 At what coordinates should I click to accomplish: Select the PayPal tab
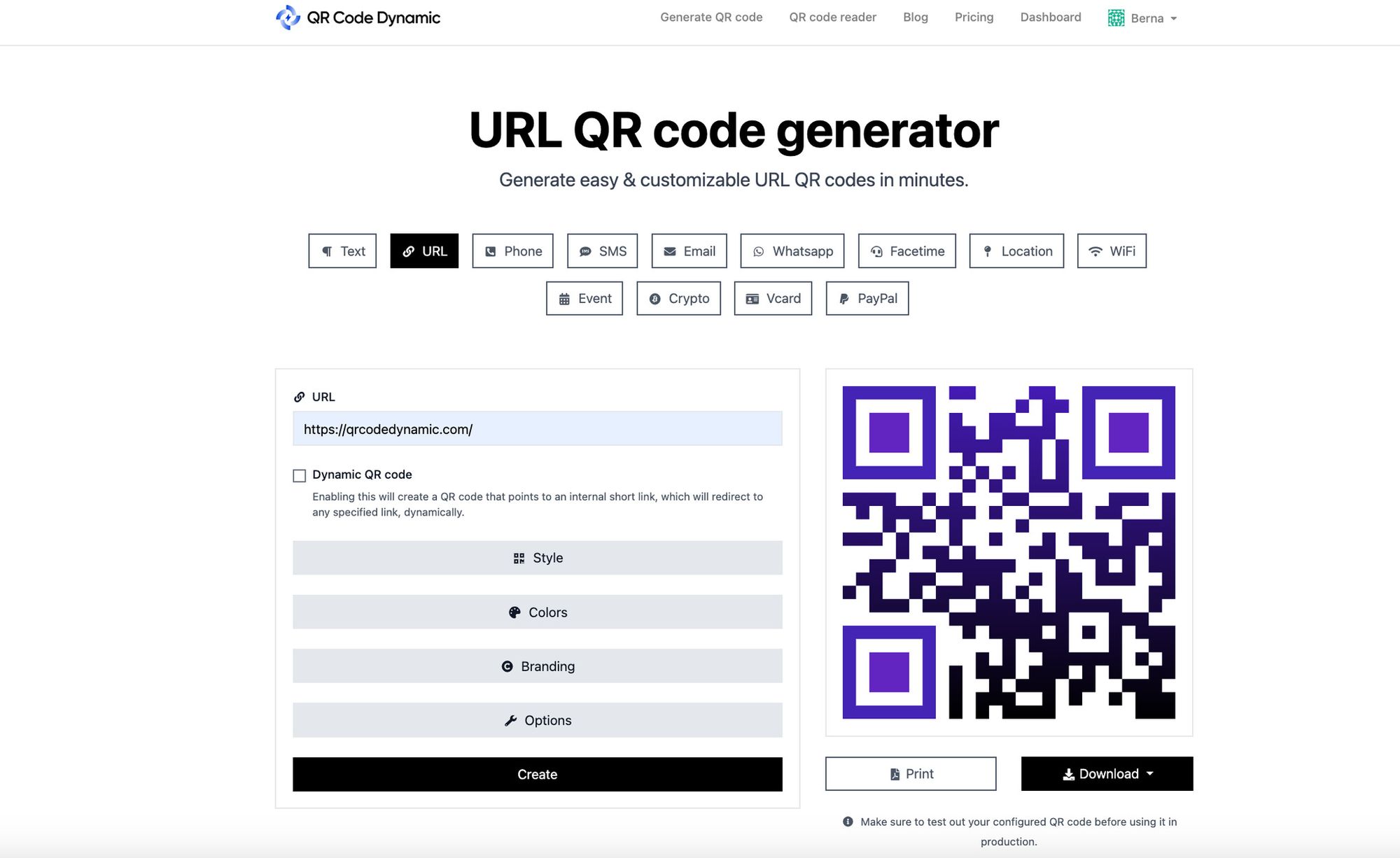point(867,298)
